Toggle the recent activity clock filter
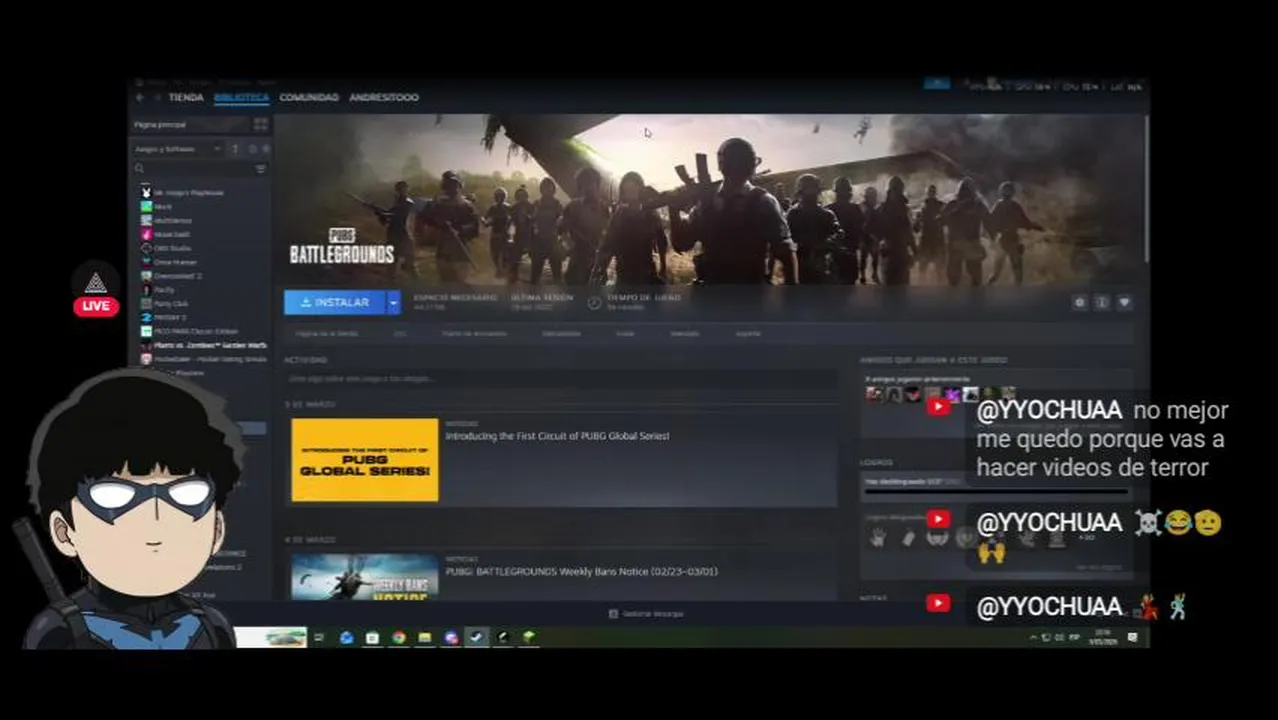The image size is (1278, 720). pyautogui.click(x=252, y=149)
